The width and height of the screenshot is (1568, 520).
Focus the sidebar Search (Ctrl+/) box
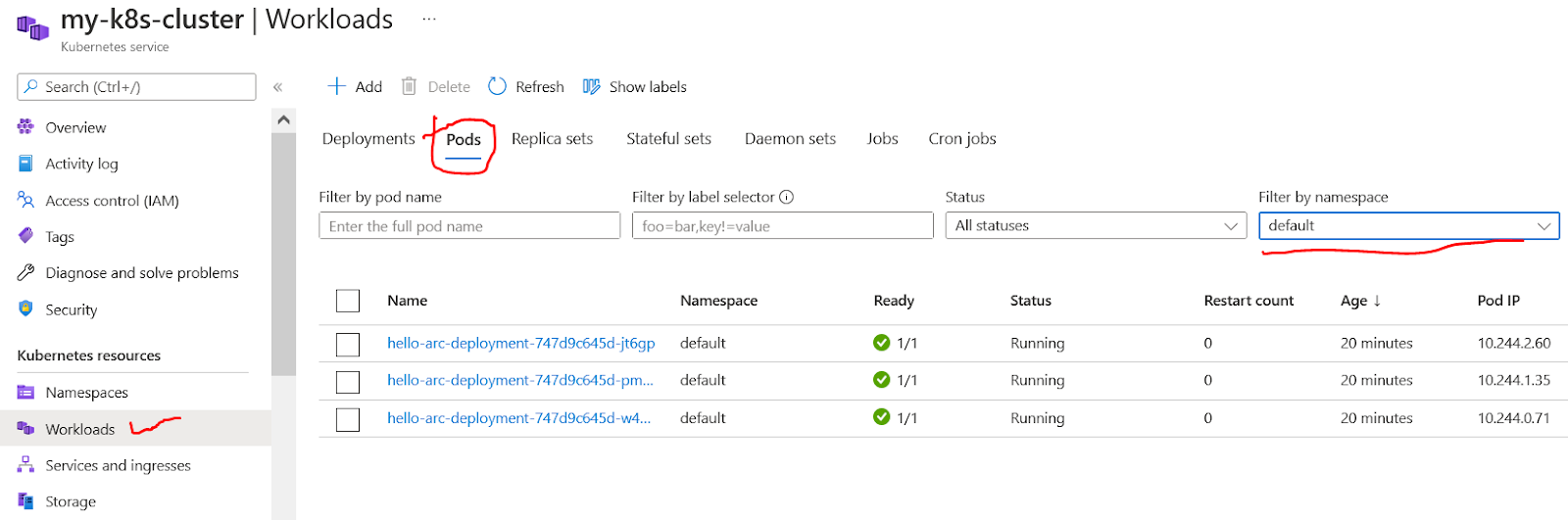[x=136, y=86]
